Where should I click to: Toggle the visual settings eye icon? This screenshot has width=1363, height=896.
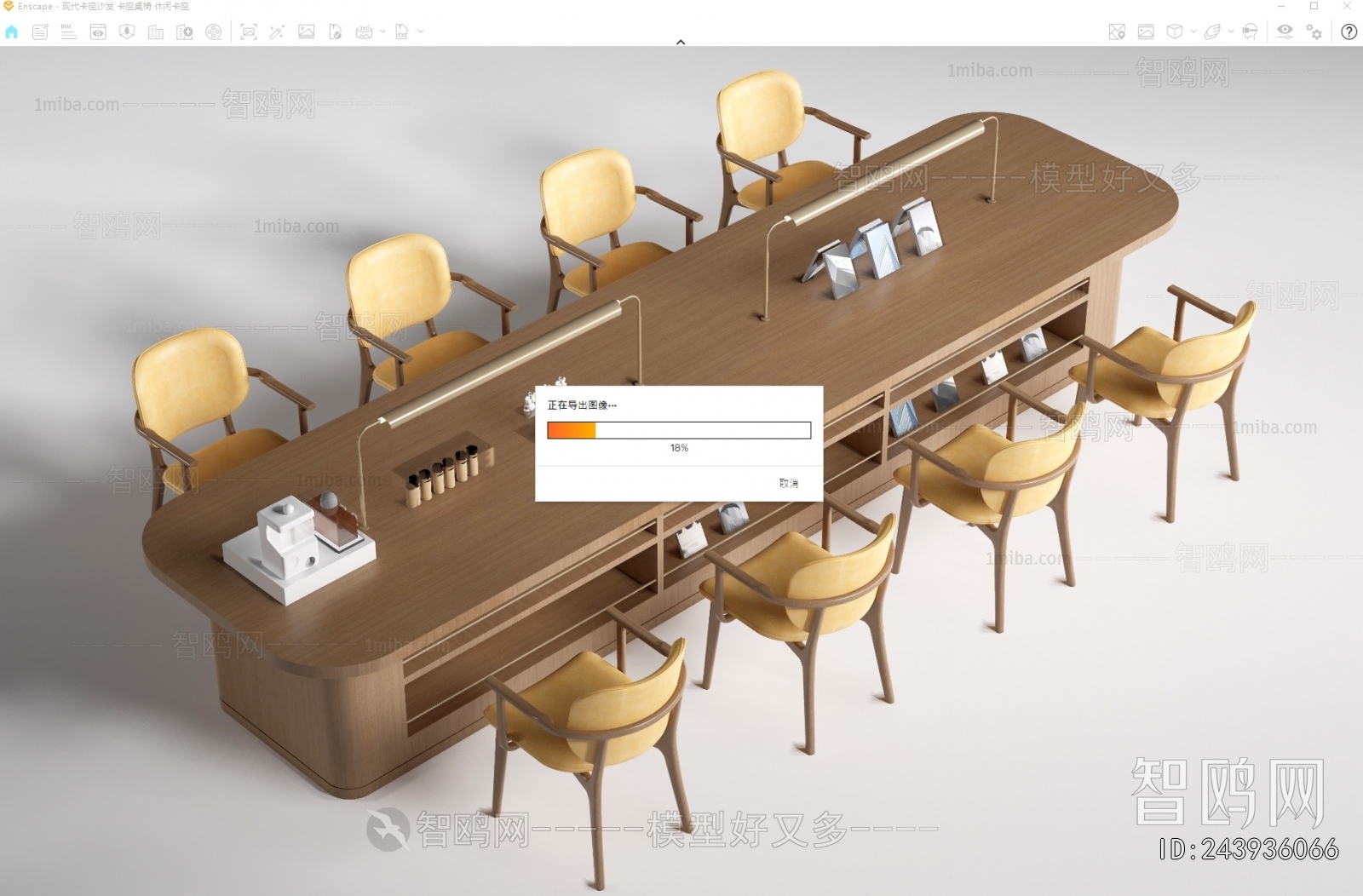pos(1285,32)
